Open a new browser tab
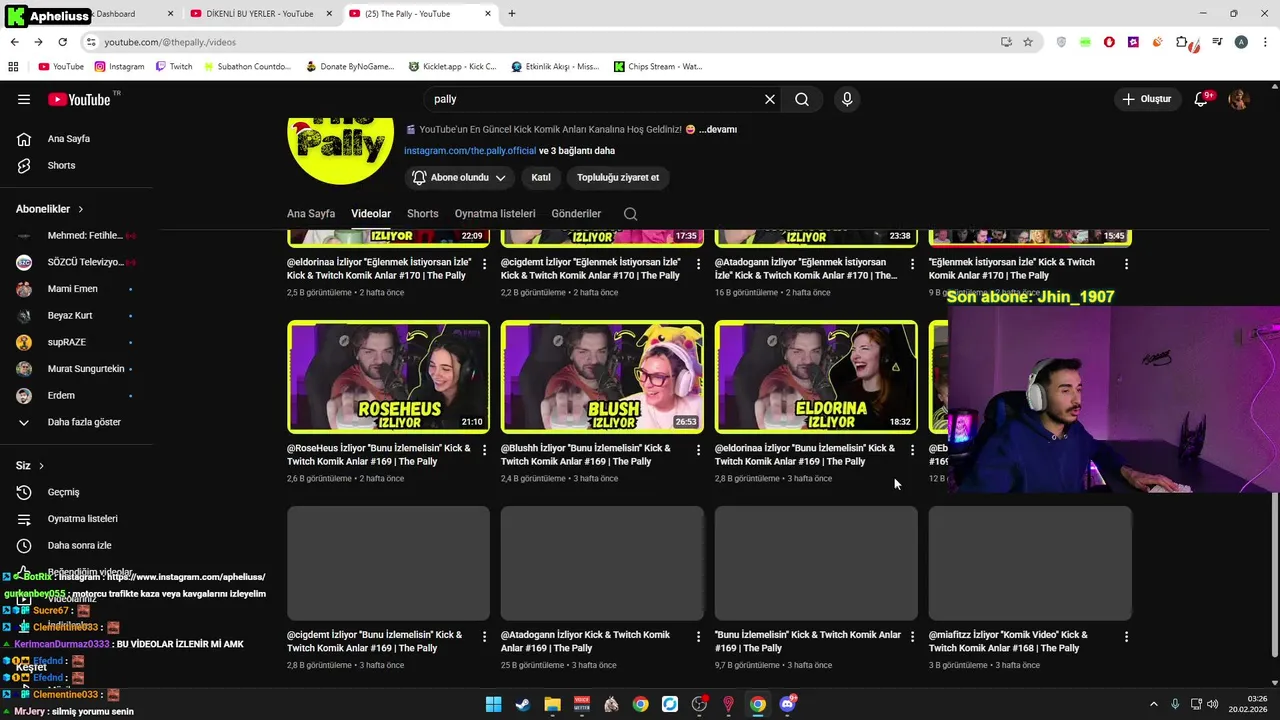This screenshot has width=1280, height=720. [512, 14]
